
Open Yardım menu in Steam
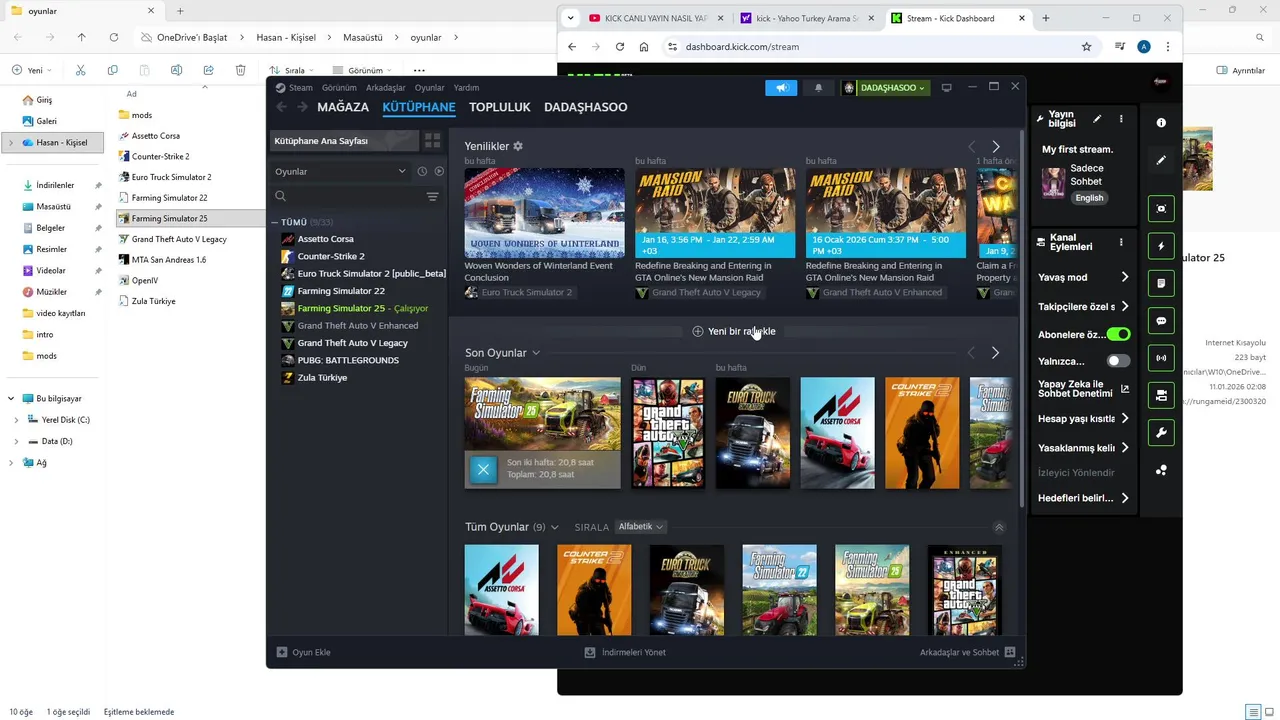[x=466, y=88]
